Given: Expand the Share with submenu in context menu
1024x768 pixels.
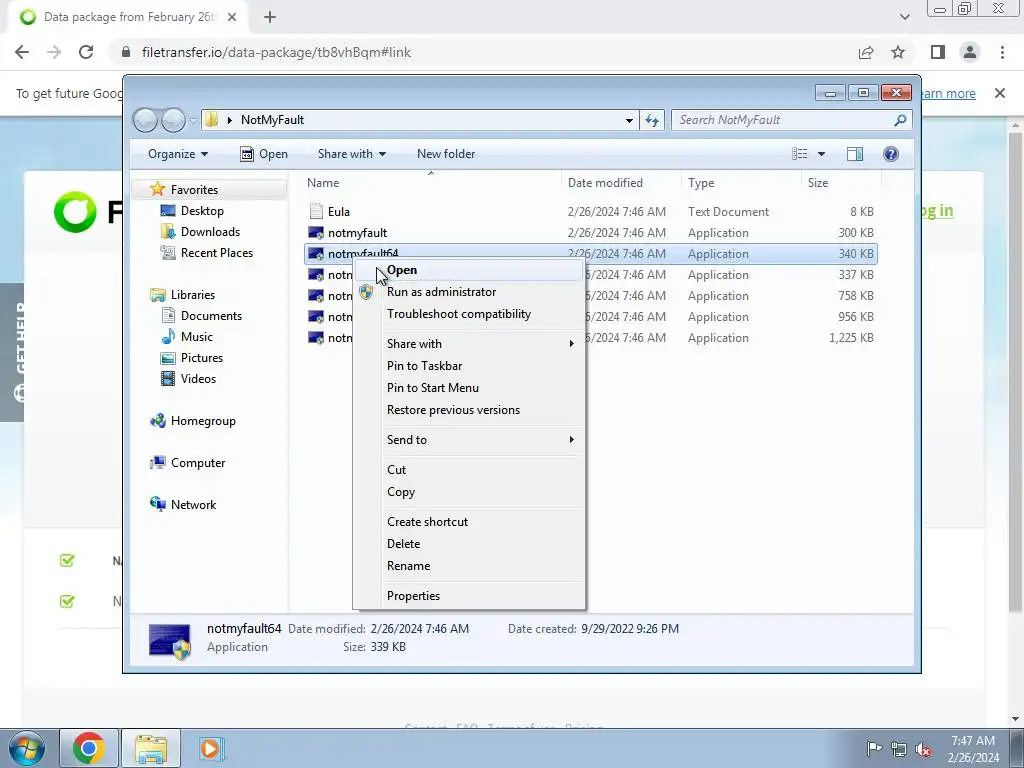Looking at the screenshot, I should point(468,344).
